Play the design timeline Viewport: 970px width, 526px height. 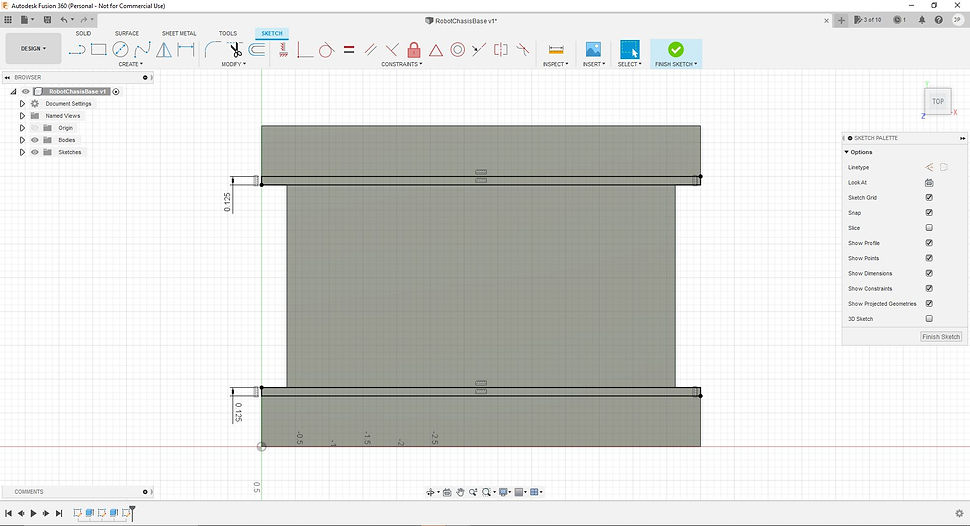pyautogui.click(x=33, y=513)
